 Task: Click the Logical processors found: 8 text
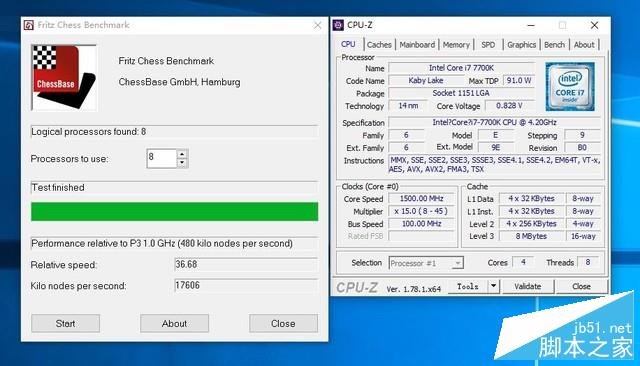click(89, 132)
